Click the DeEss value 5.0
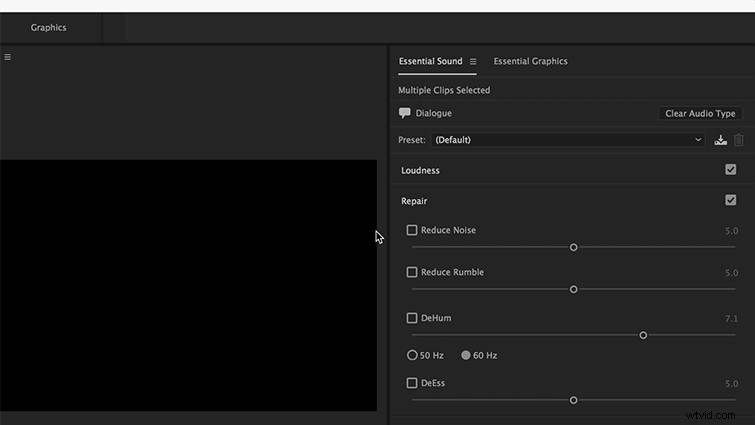The height and width of the screenshot is (425, 755). [x=731, y=384]
